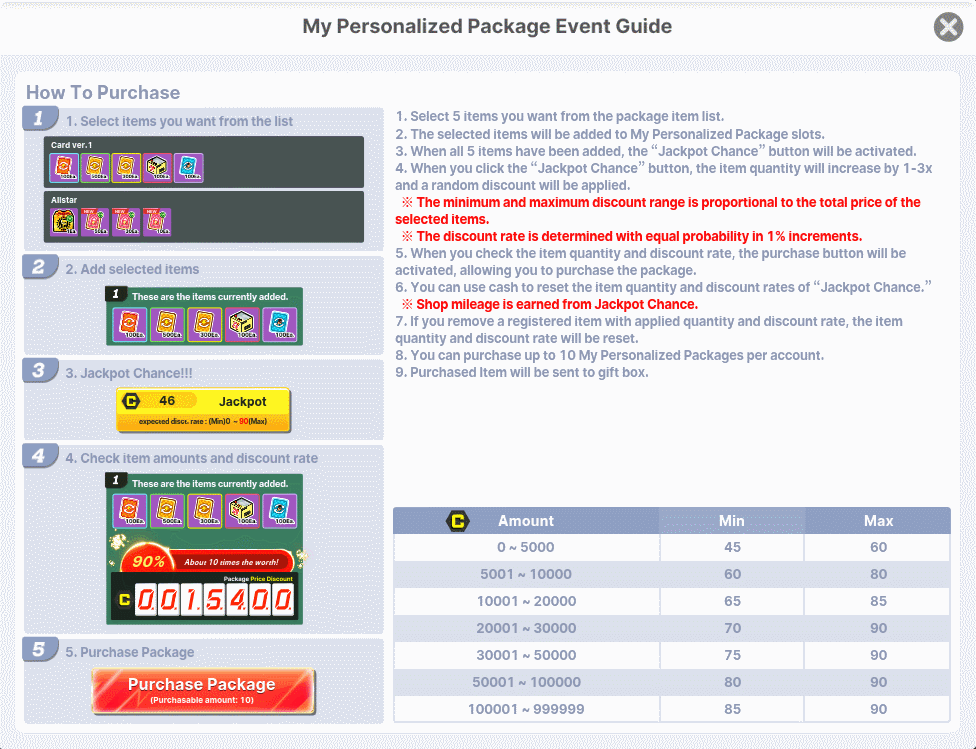Click the red 100Ea card in step 4 slots
Viewport: 976px width, 749px height.
point(130,511)
